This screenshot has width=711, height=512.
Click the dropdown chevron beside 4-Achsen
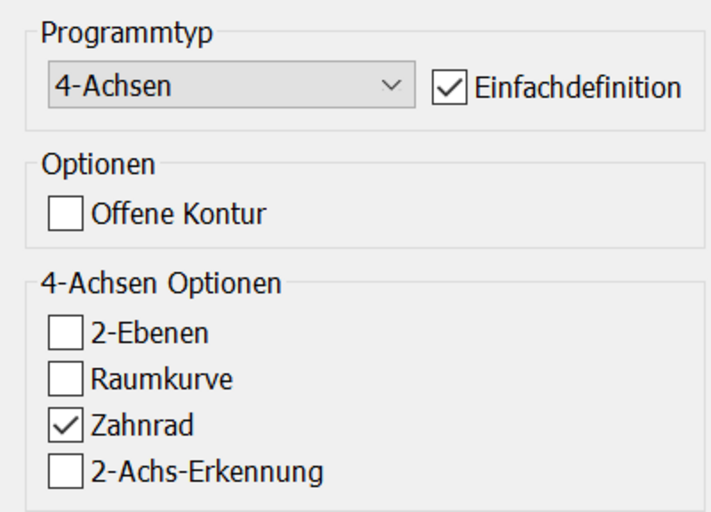(x=391, y=86)
